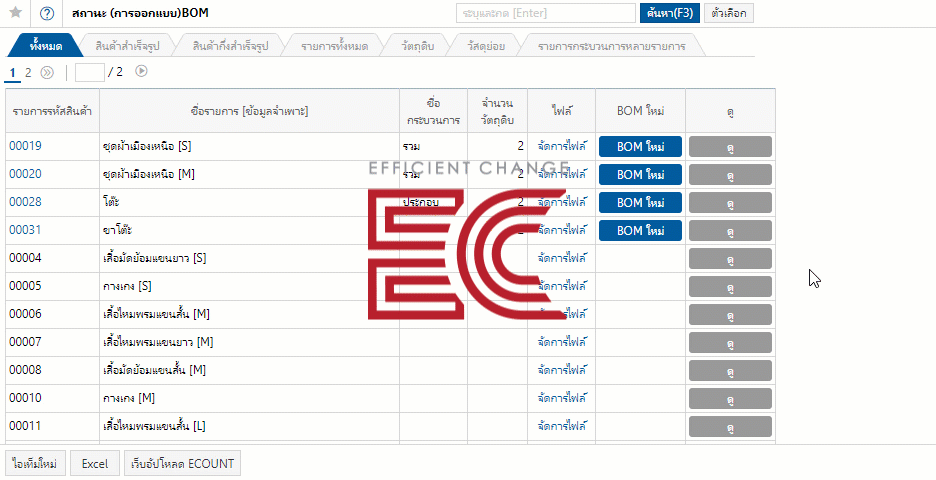The height and width of the screenshot is (480, 936).
Task: Click item name โต๊ะ
Action: click(111, 202)
